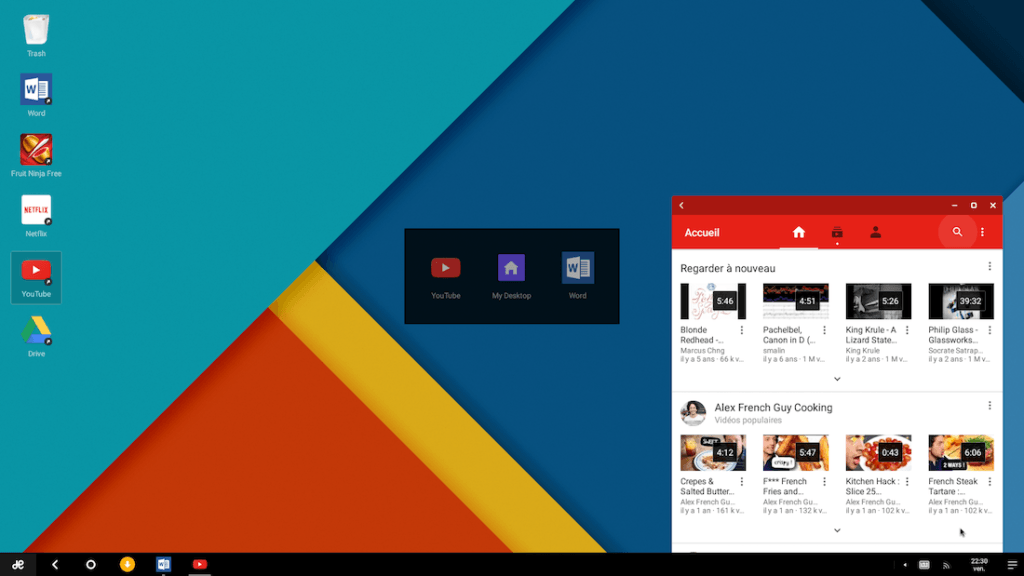Play the Crepes & Salted Butter thumbnail

[712, 453]
